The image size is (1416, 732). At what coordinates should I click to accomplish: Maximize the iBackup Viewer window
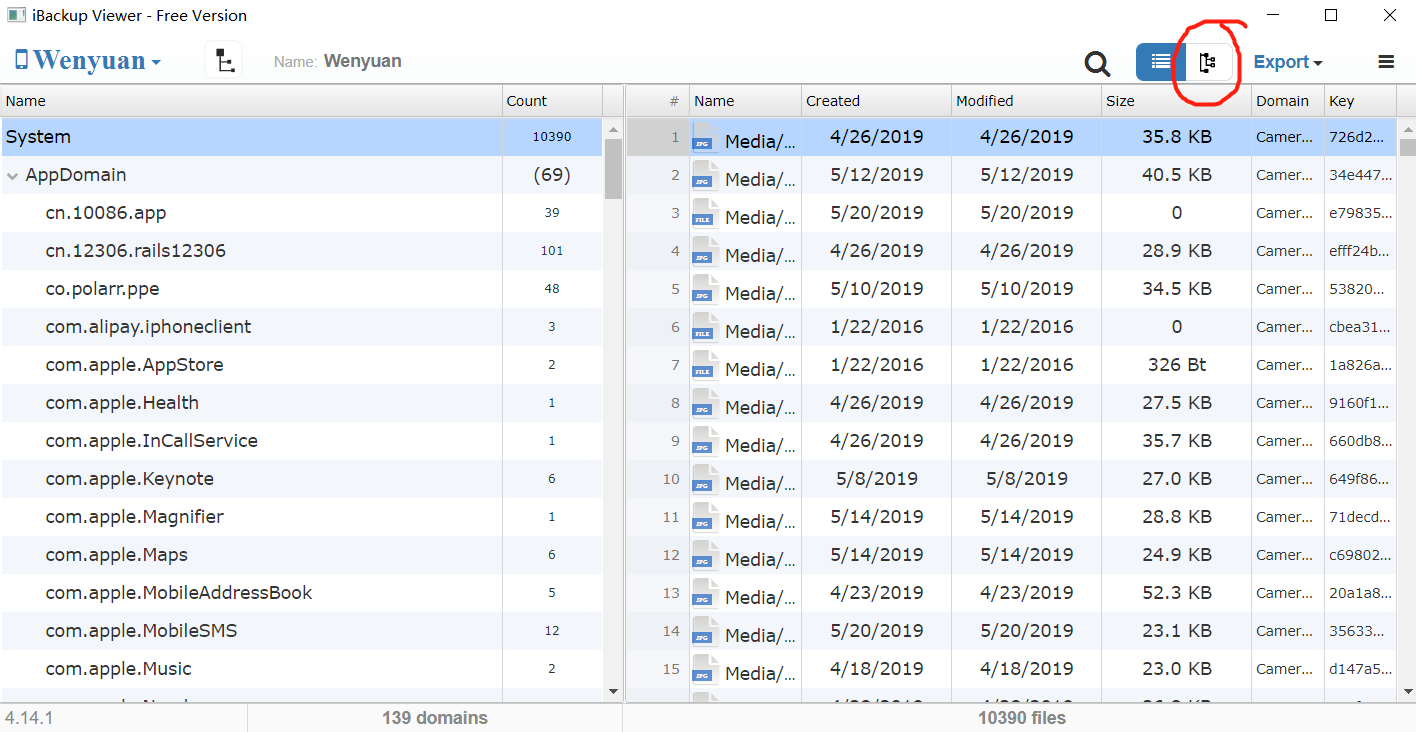pyautogui.click(x=1331, y=15)
